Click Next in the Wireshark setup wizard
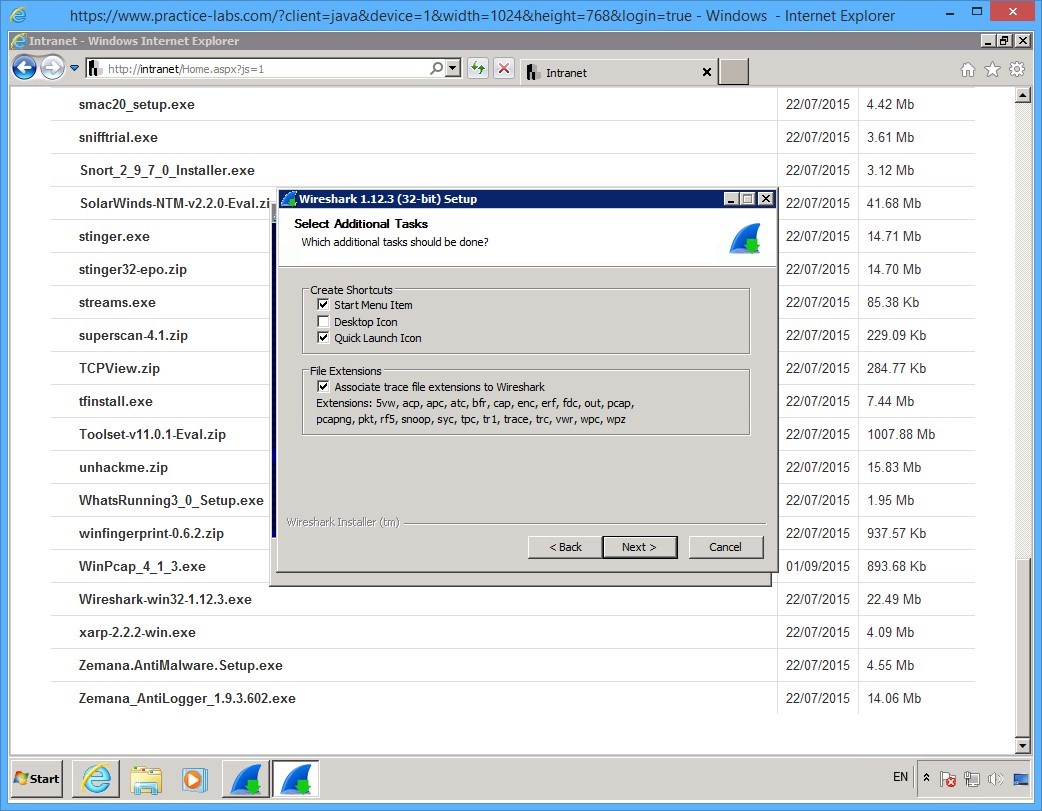 pyautogui.click(x=639, y=547)
